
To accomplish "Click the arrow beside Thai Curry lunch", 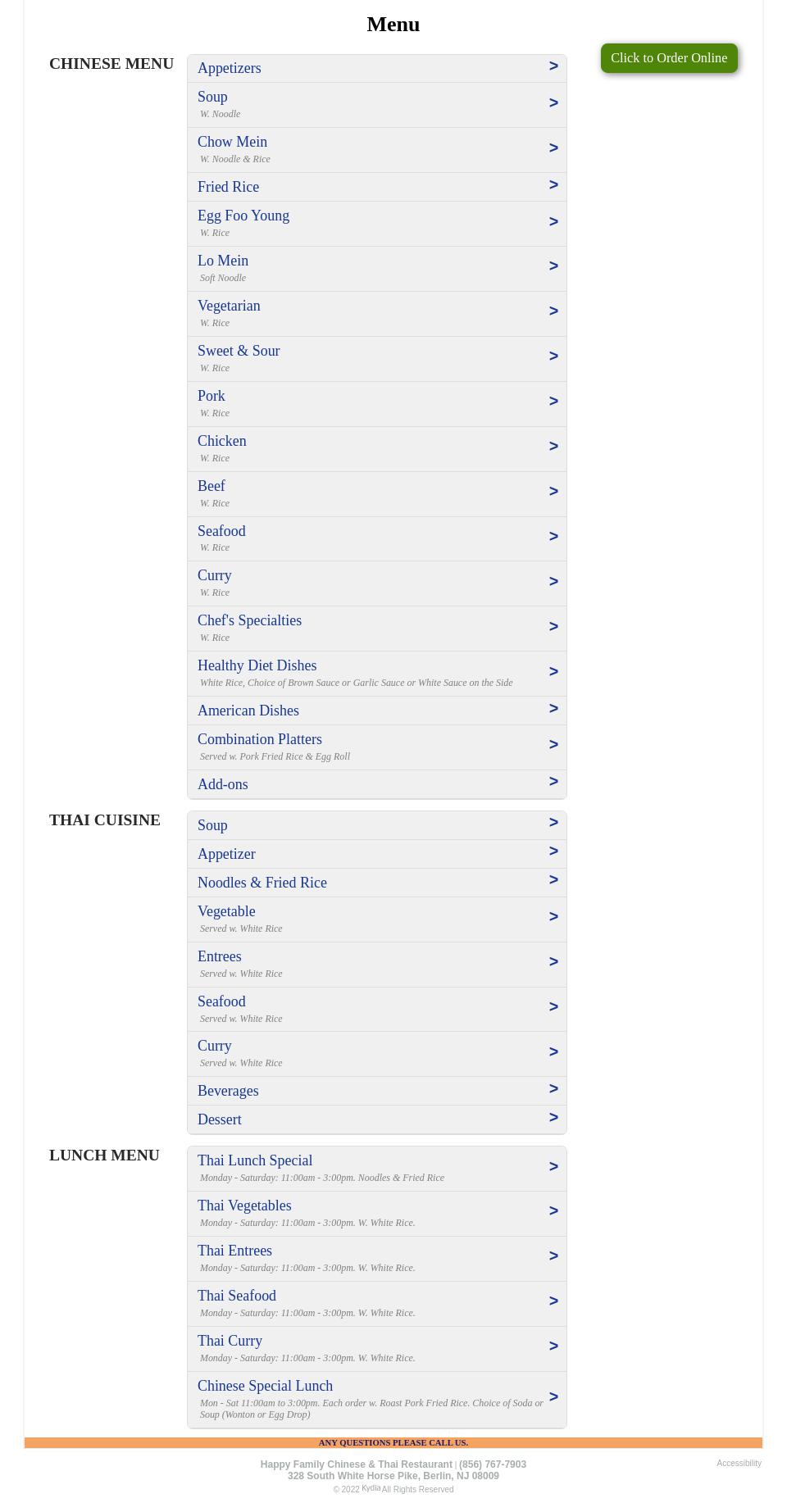I will tap(553, 1346).
